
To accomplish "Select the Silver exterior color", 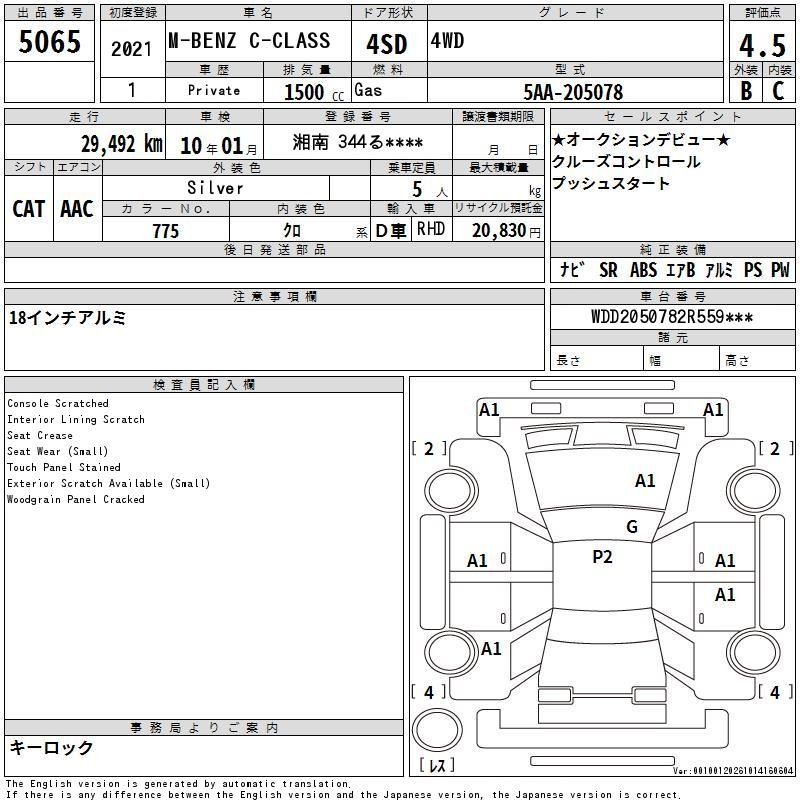I will coord(215,188).
